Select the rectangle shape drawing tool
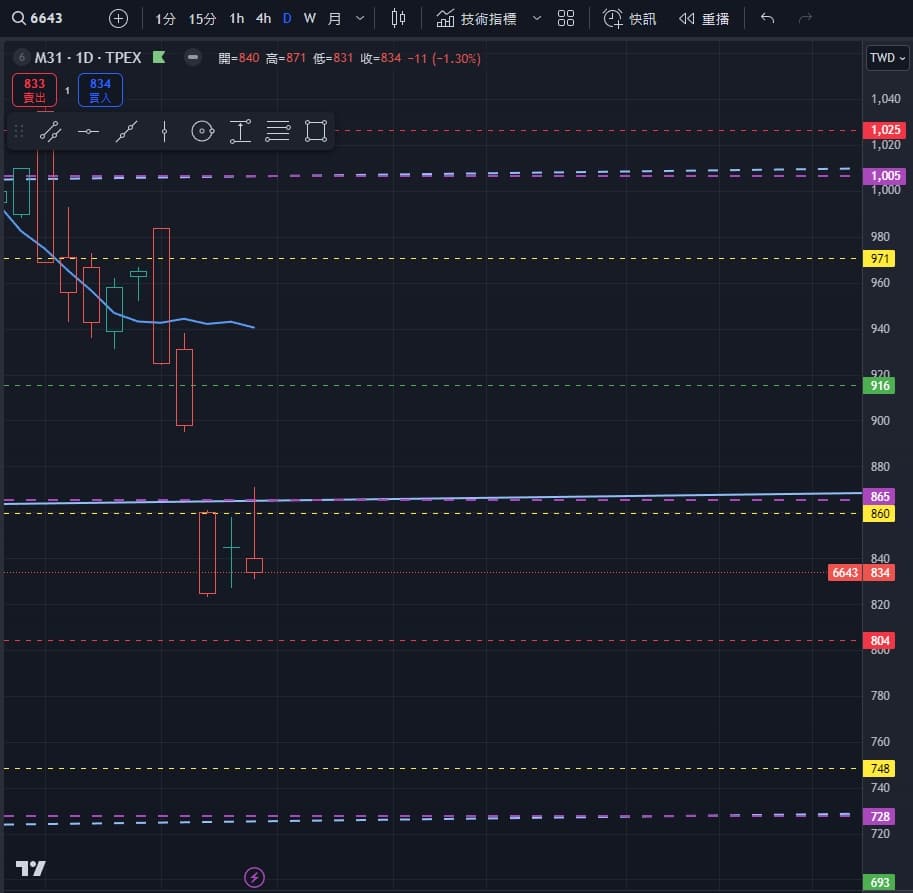 316,131
